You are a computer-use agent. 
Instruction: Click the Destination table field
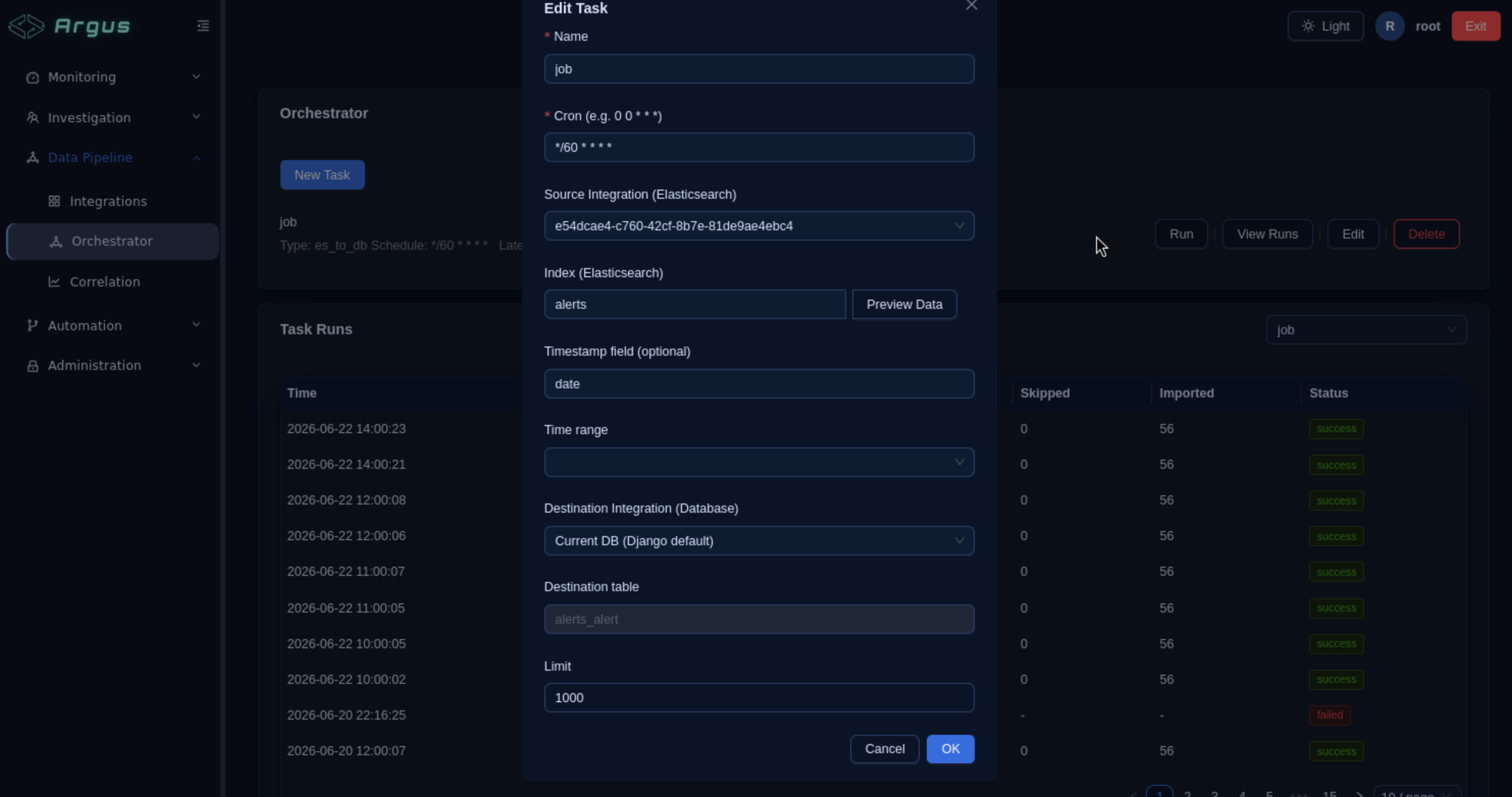click(x=759, y=620)
